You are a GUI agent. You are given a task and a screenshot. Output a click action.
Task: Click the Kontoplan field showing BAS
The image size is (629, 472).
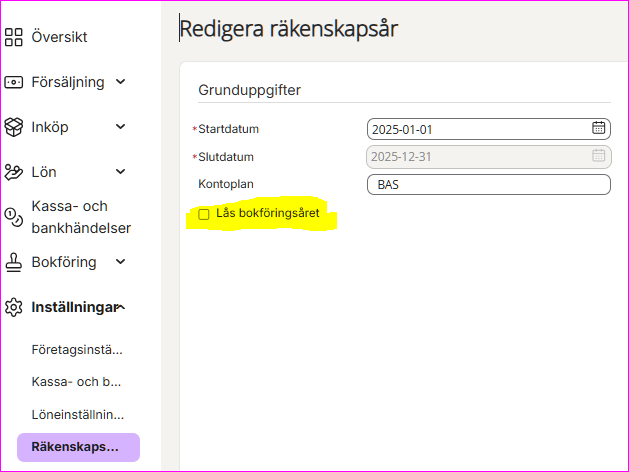click(489, 184)
